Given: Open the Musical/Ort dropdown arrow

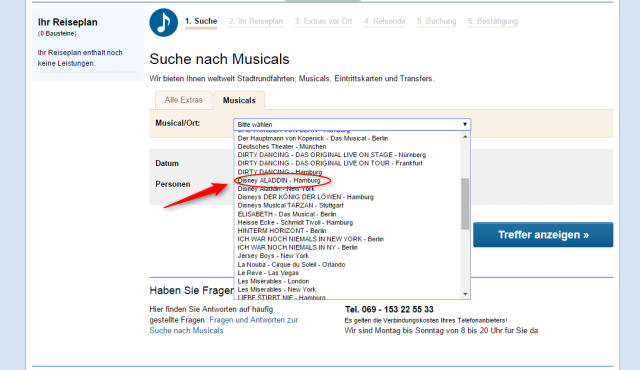Looking at the screenshot, I should pyautogui.click(x=464, y=124).
